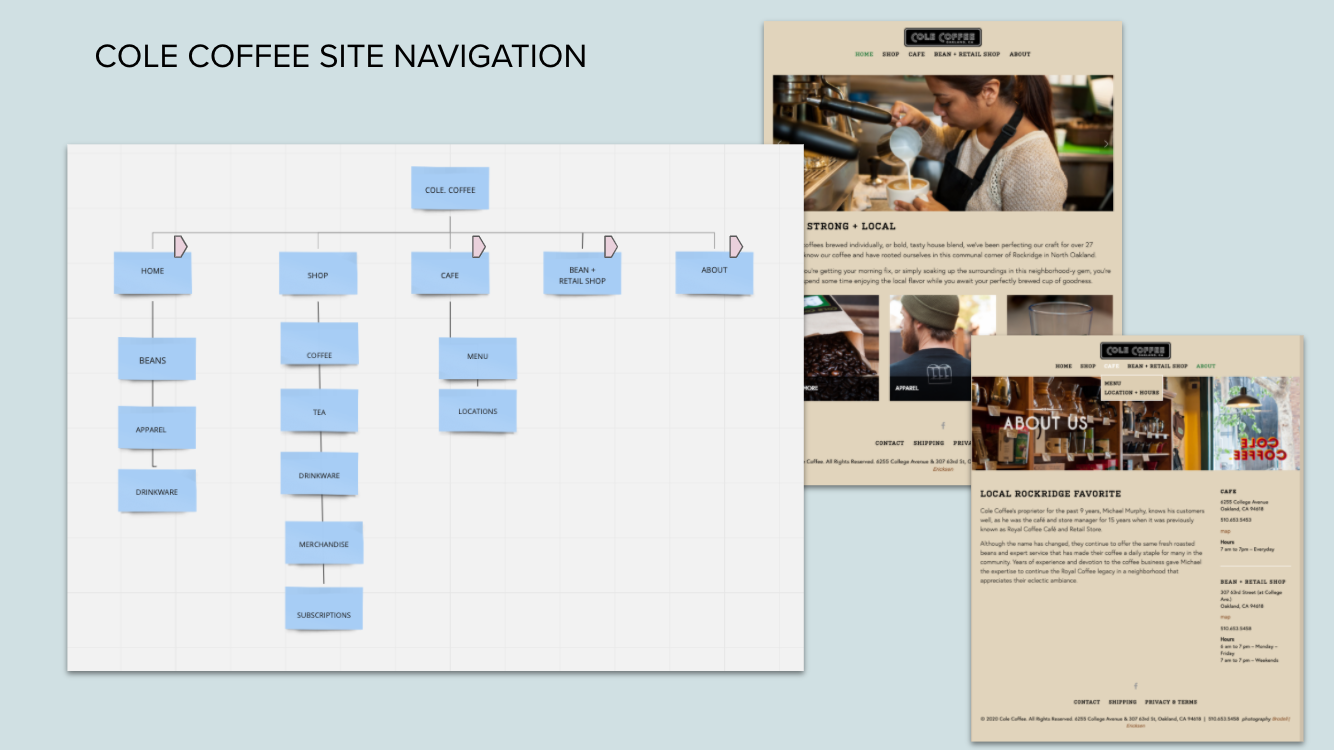Select the COFFEE note under SHOP
This screenshot has height=750, width=1334.
[x=319, y=343]
